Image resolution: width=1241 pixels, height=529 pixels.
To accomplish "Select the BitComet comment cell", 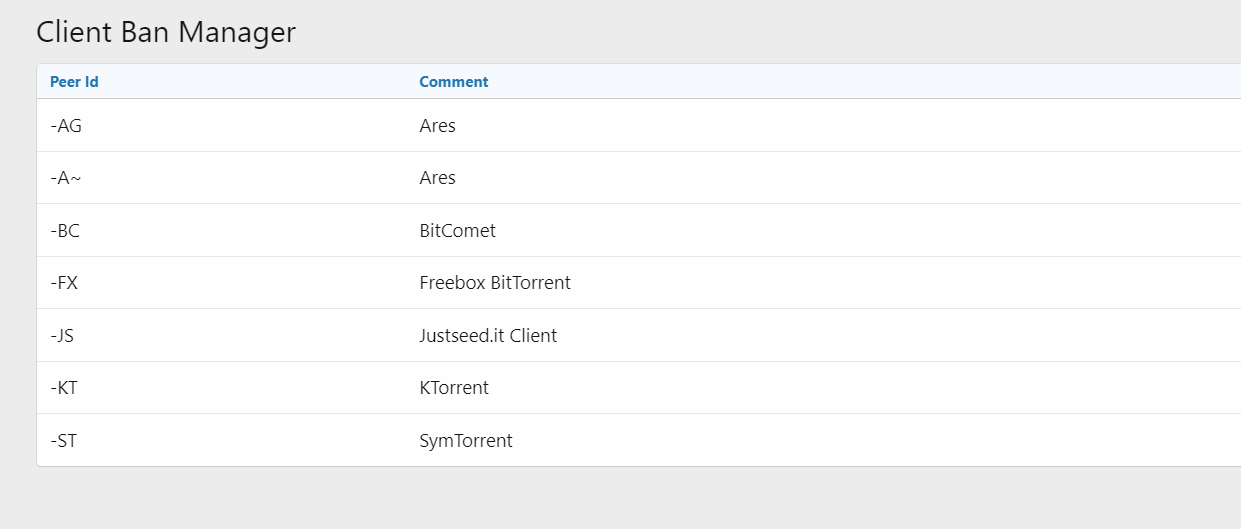I will pyautogui.click(x=457, y=231).
